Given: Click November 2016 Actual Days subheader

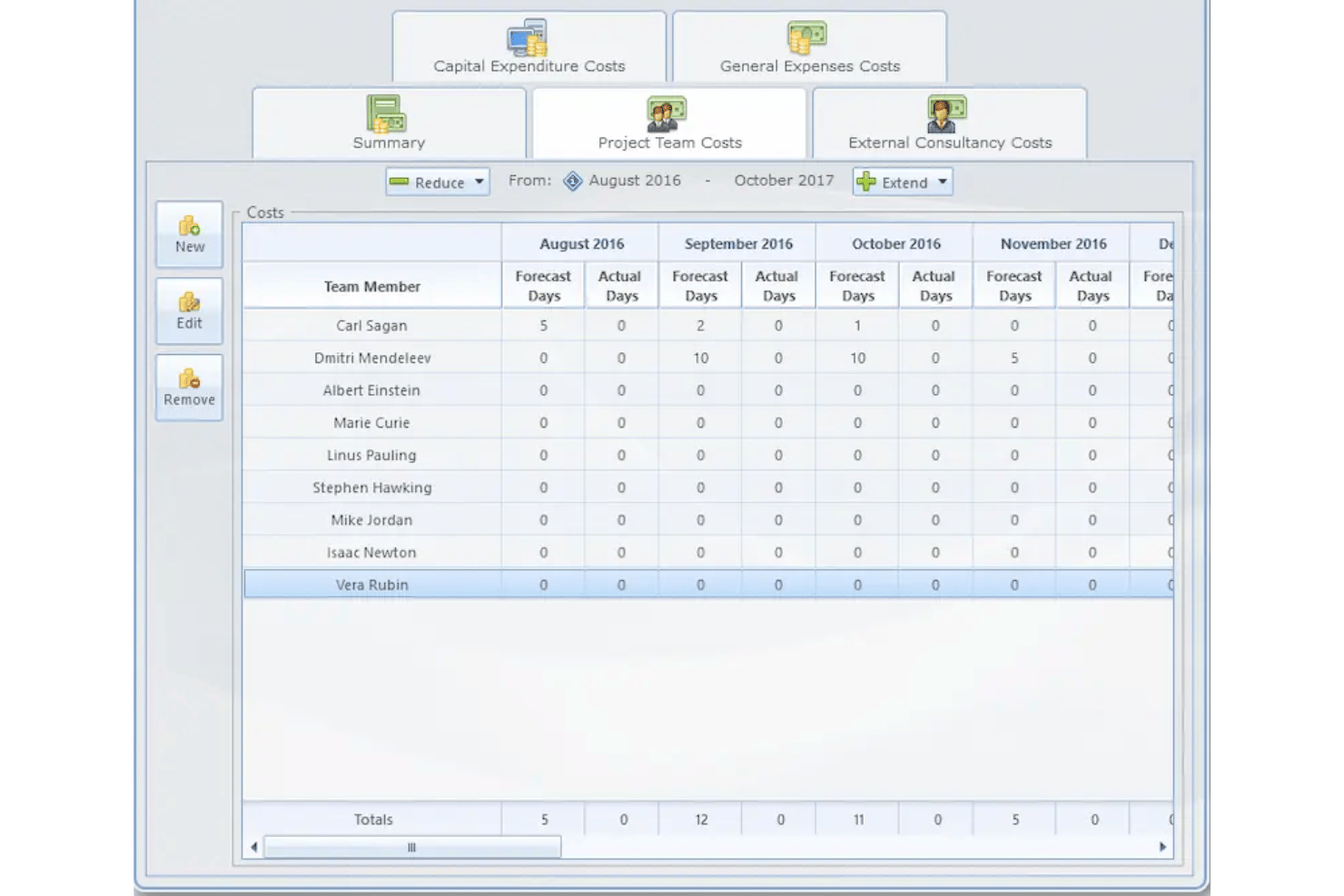Looking at the screenshot, I should pos(1092,286).
